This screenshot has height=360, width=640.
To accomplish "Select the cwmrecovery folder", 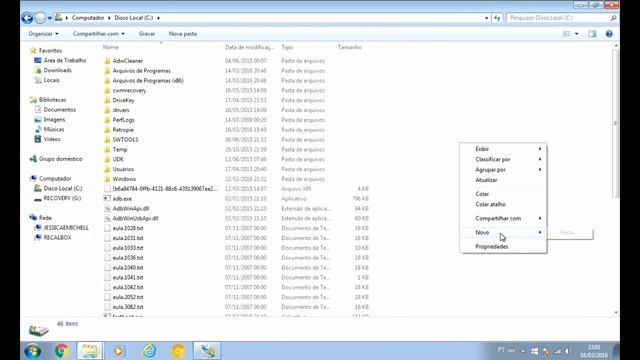I will (129, 91).
